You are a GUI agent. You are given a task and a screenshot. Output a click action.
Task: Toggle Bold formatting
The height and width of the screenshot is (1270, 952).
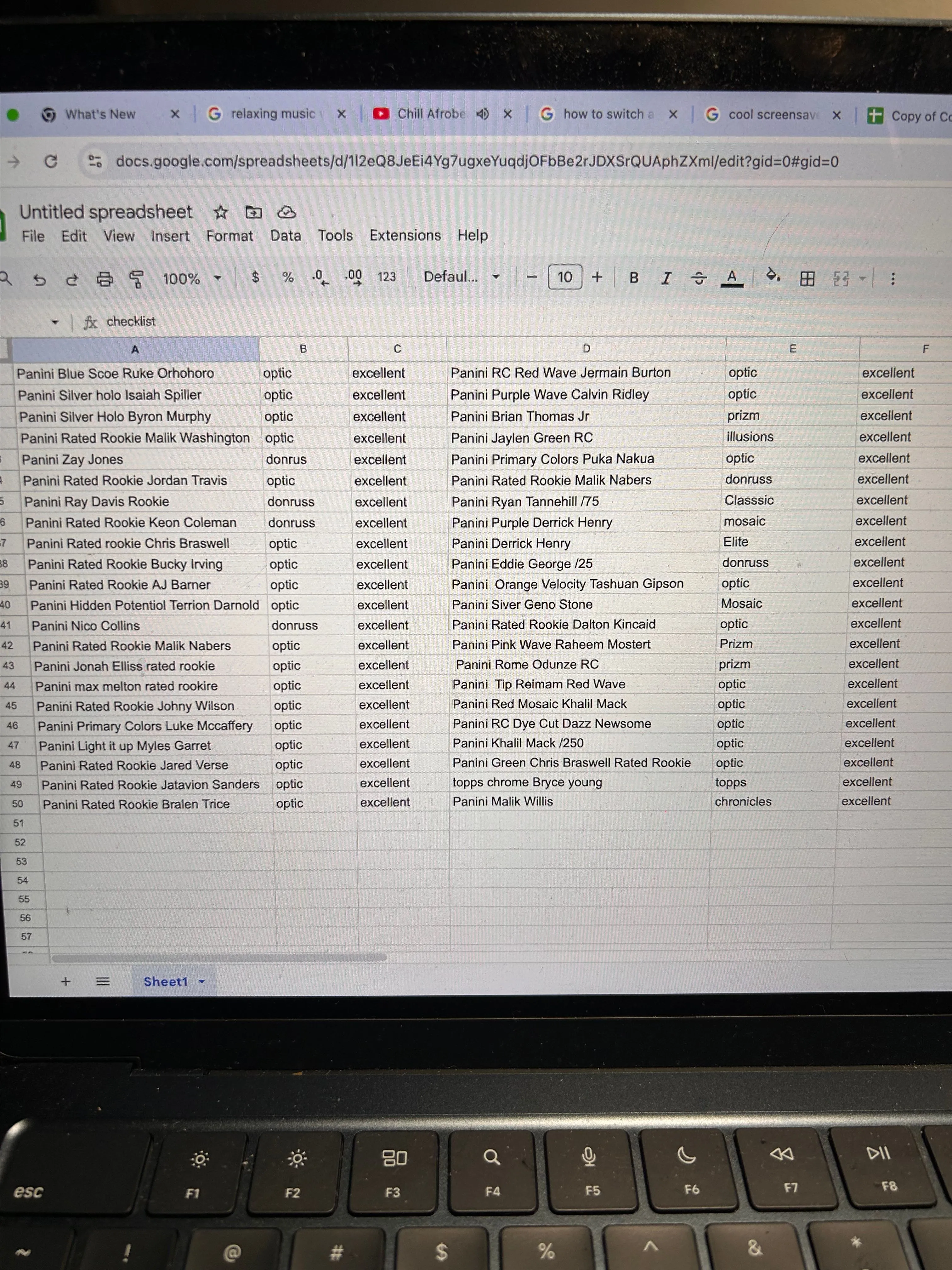coord(633,277)
